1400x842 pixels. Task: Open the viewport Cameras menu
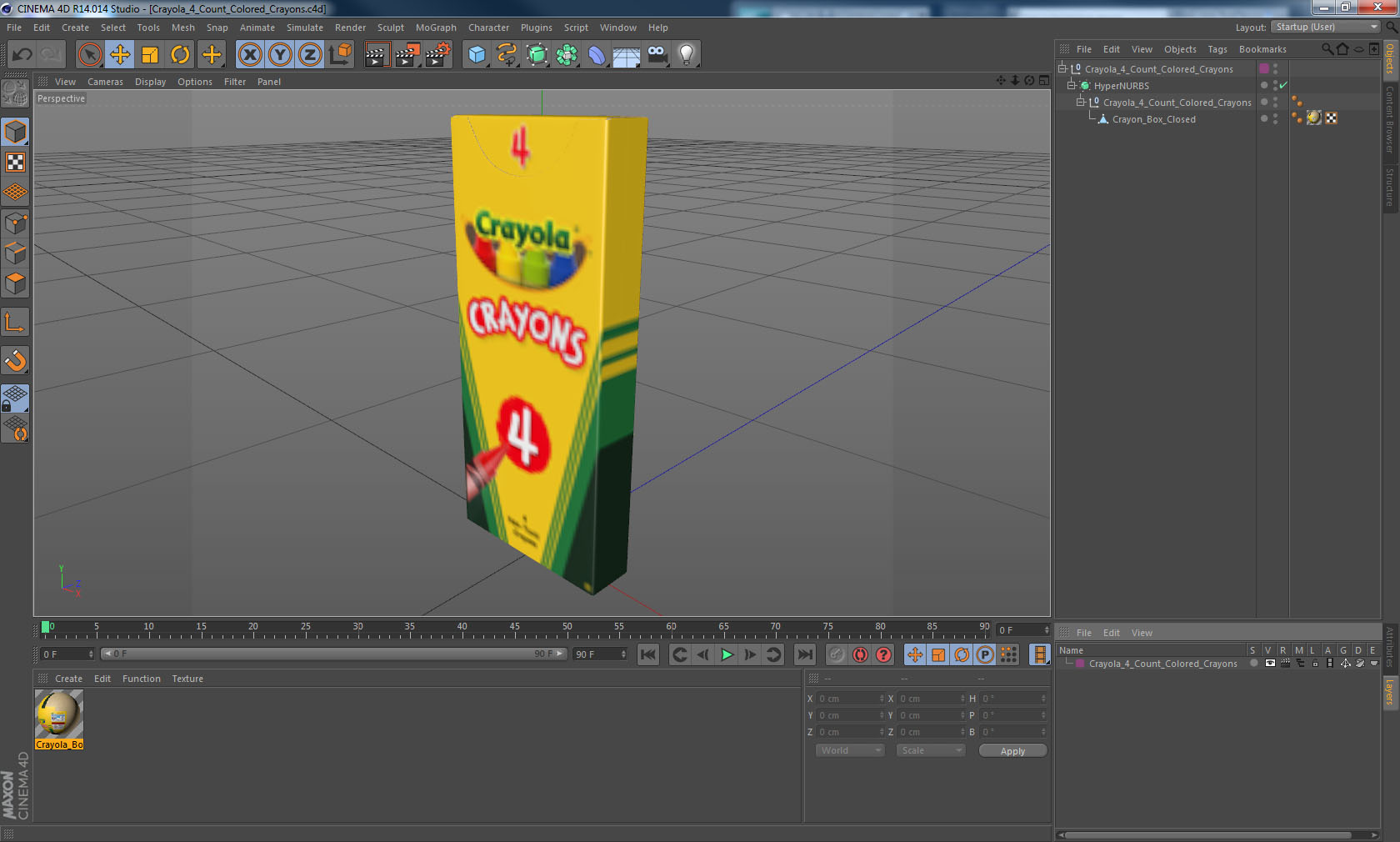(105, 82)
